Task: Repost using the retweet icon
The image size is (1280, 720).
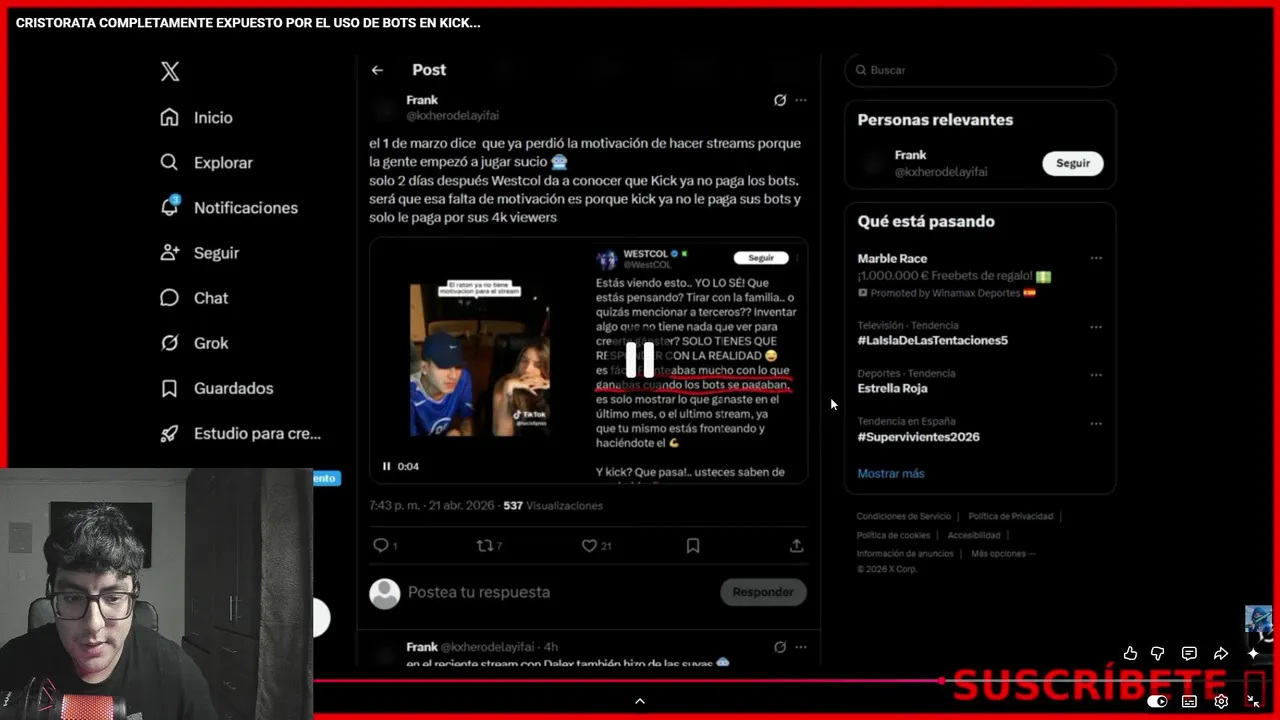Action: [485, 545]
